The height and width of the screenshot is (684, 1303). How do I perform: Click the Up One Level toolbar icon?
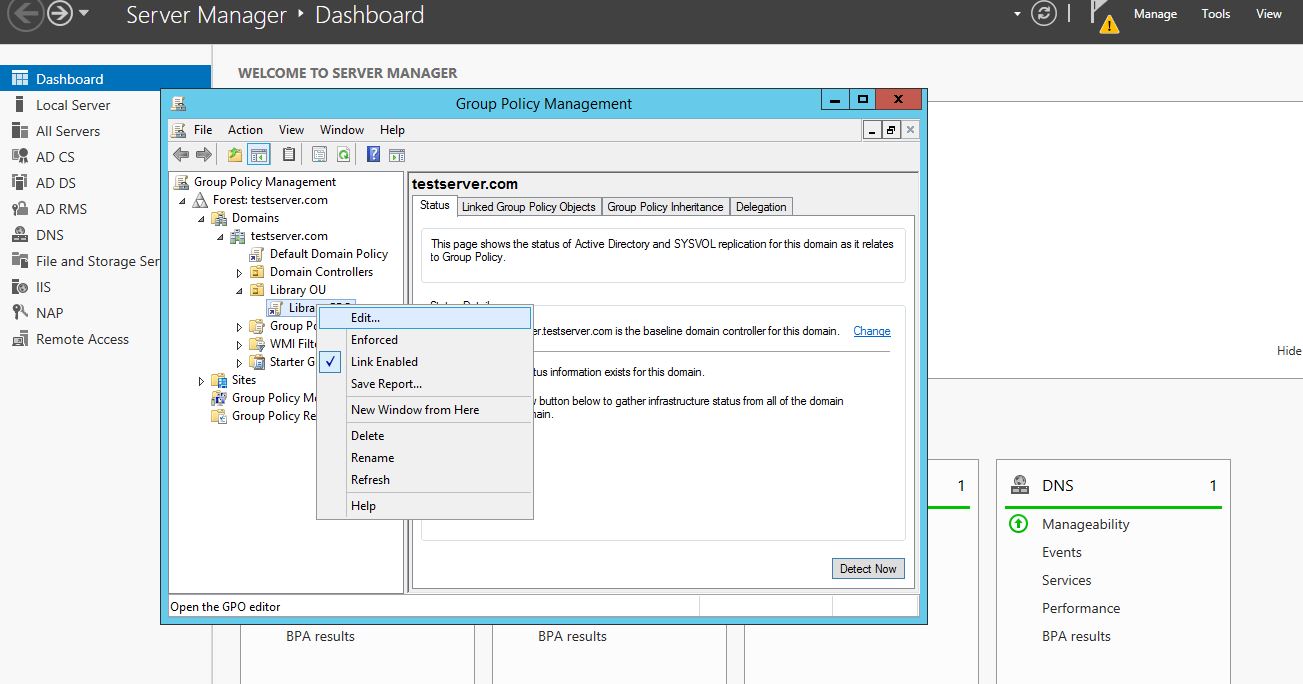[x=235, y=154]
